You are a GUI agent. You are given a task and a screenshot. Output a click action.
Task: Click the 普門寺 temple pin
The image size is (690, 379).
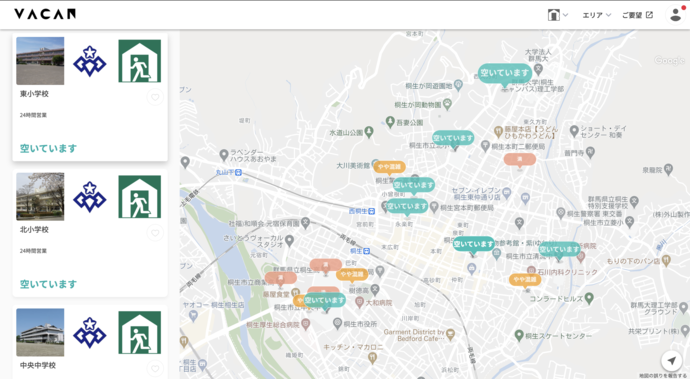[591, 152]
